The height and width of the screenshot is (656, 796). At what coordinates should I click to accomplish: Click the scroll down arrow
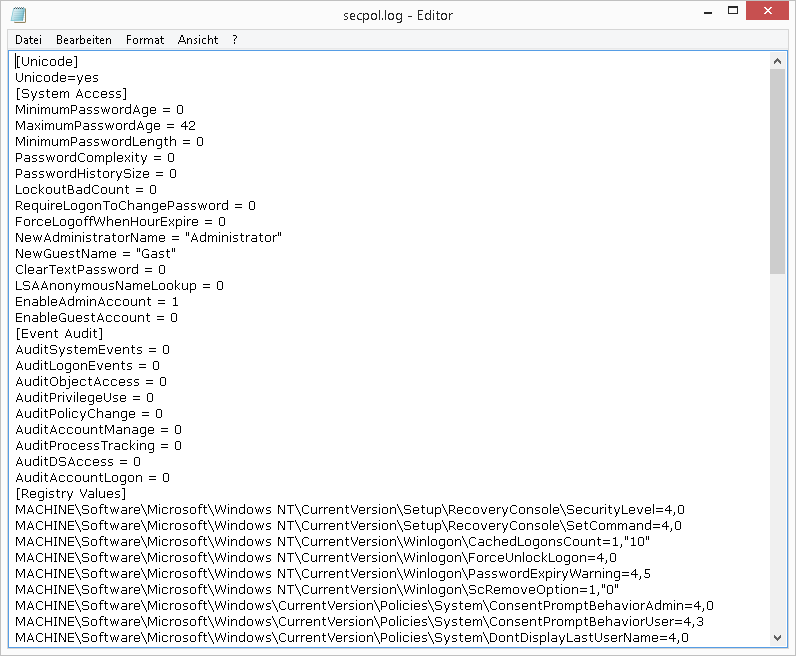tap(778, 638)
